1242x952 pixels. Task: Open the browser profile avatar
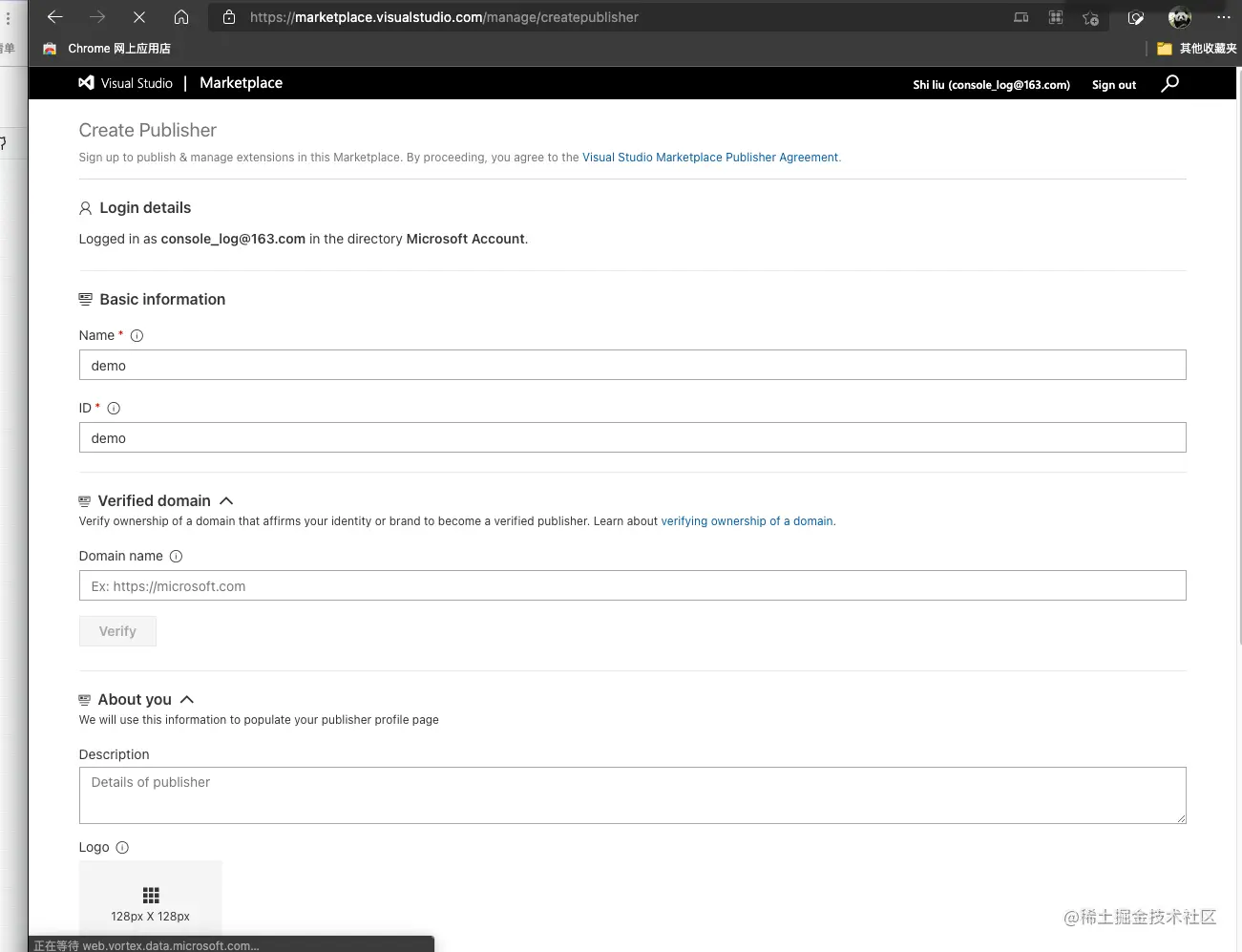1180,17
